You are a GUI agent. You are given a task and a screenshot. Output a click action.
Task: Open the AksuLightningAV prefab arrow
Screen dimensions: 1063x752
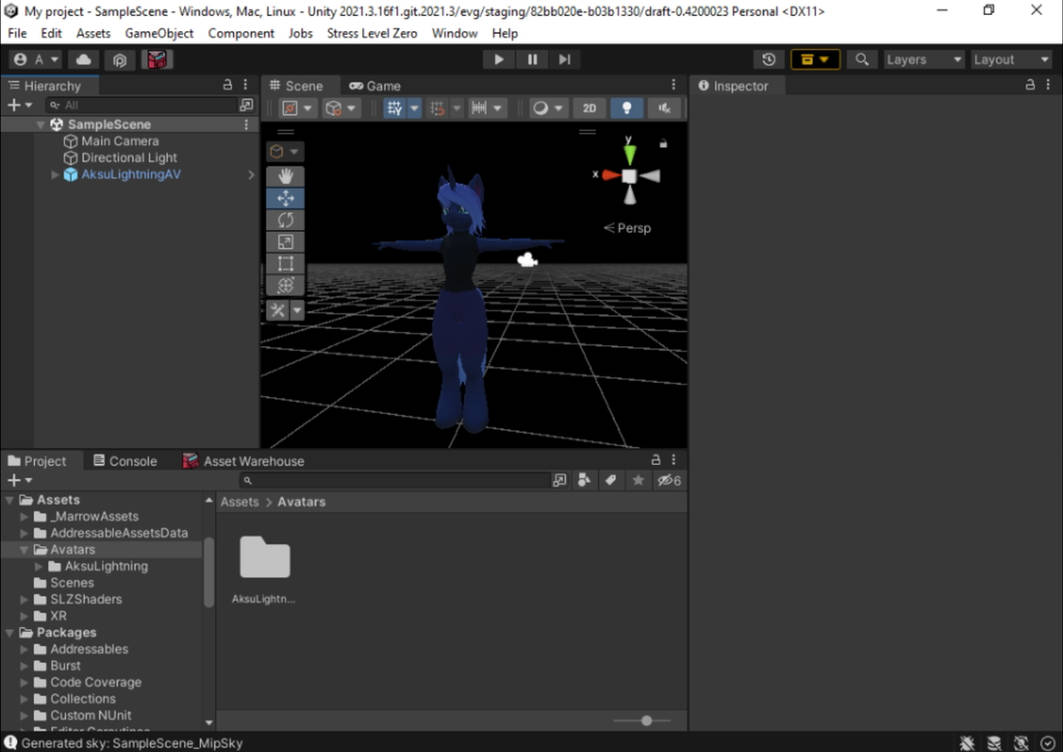click(x=251, y=174)
